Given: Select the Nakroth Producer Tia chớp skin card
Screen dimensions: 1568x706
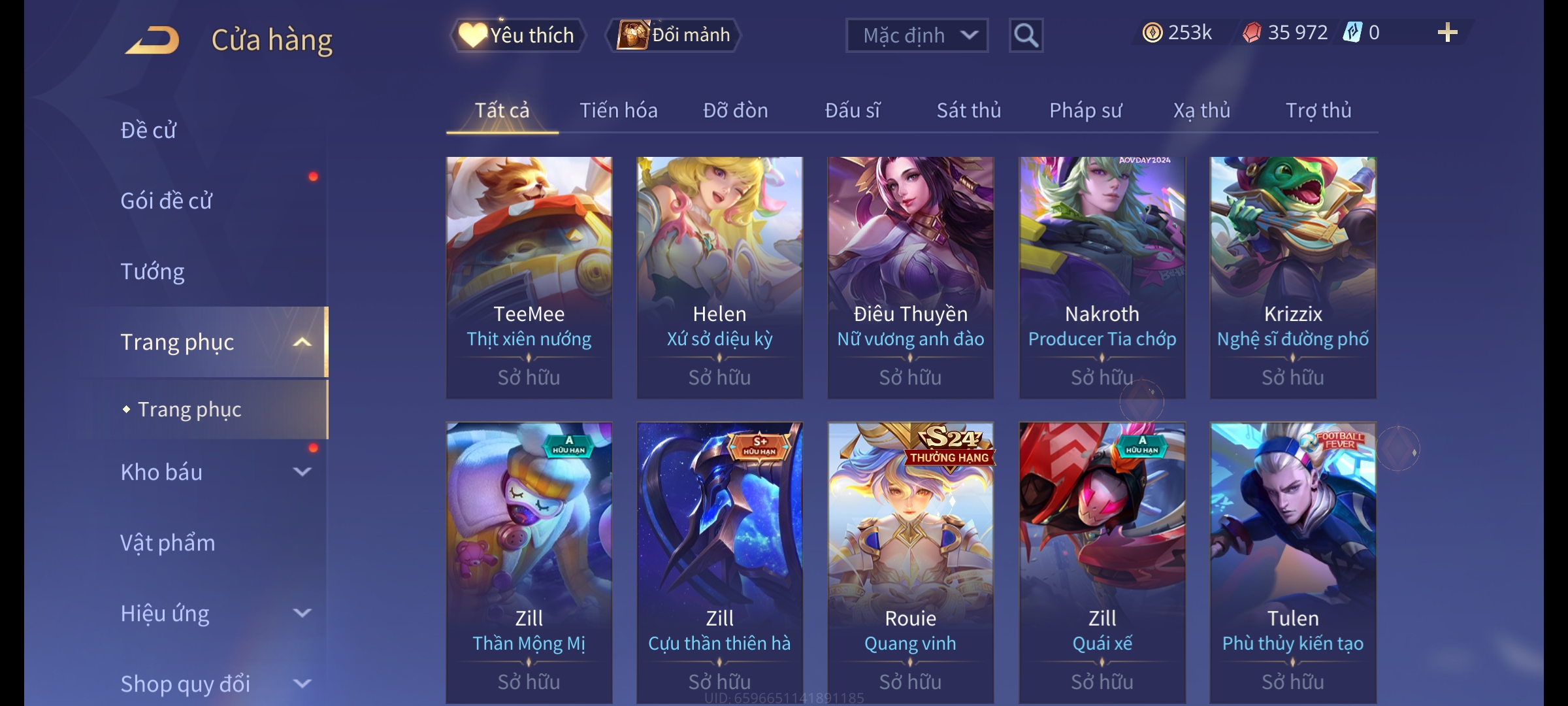Looking at the screenshot, I should 1102,277.
